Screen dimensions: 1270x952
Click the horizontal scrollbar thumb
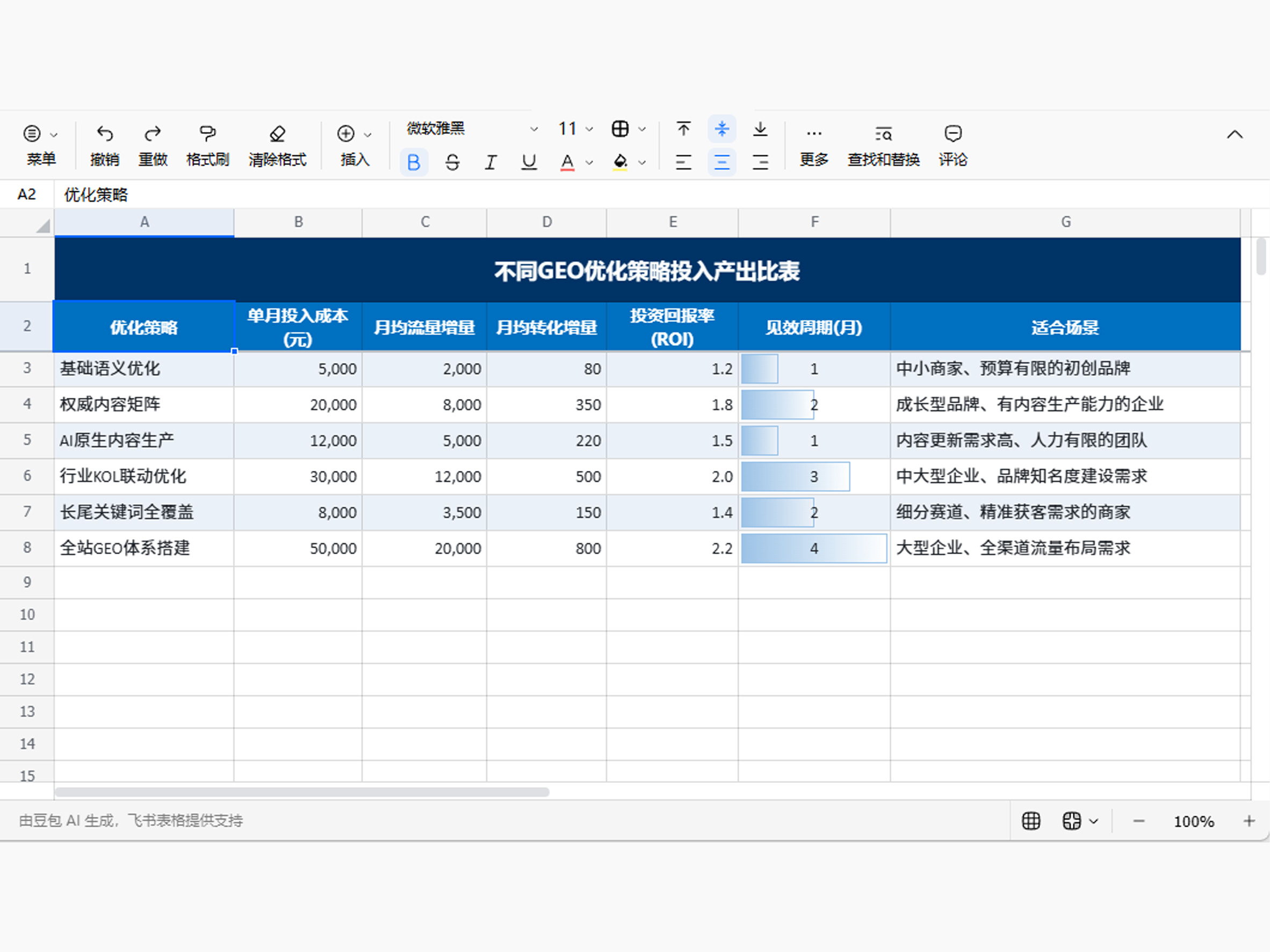(302, 793)
